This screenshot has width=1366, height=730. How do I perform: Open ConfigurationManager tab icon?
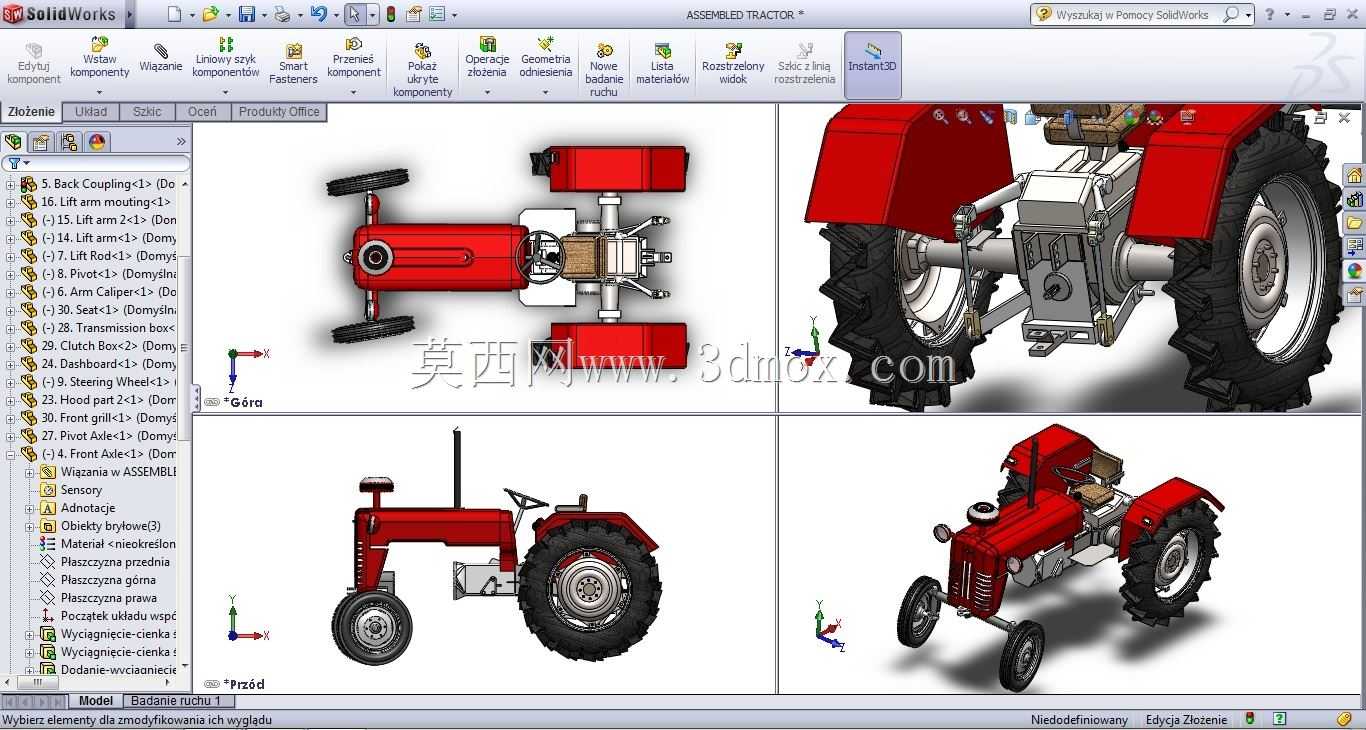tap(69, 142)
